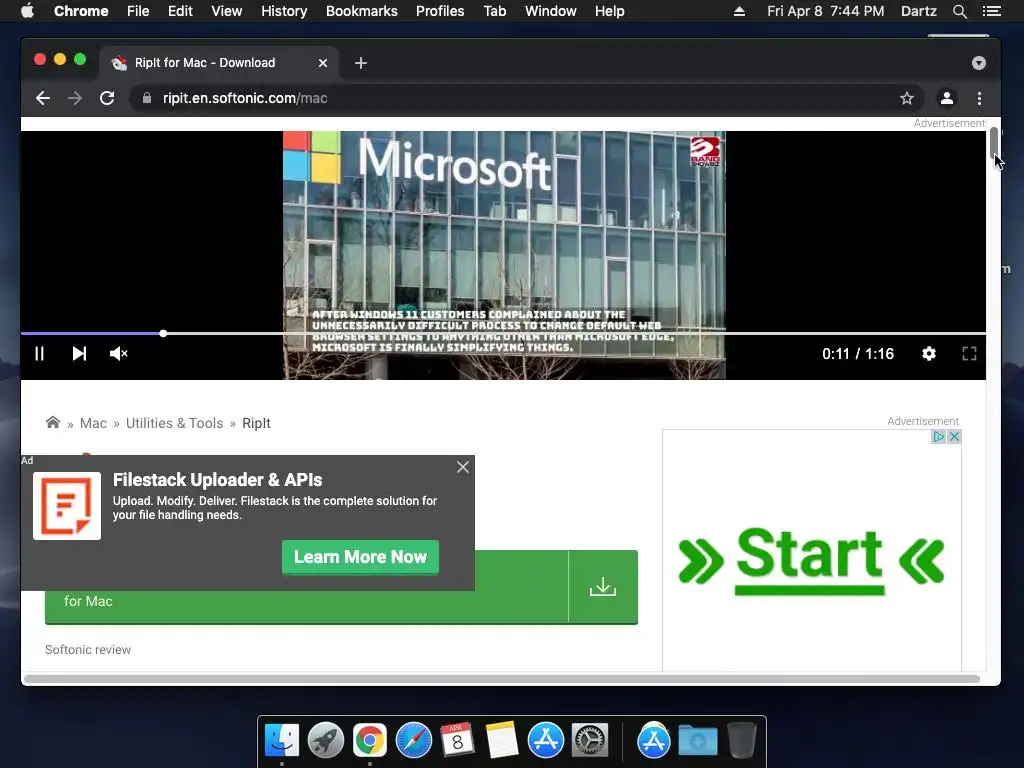This screenshot has height=768, width=1024.
Task: Open the Chrome profile avatar icon
Action: (x=946, y=98)
